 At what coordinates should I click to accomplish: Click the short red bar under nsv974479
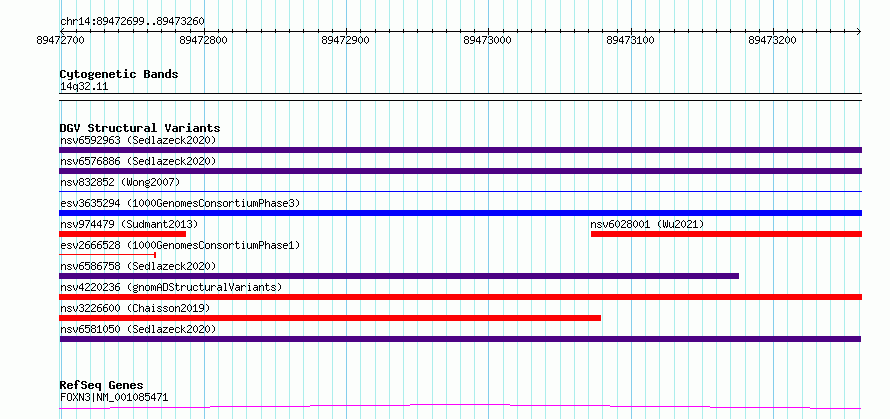(x=123, y=234)
